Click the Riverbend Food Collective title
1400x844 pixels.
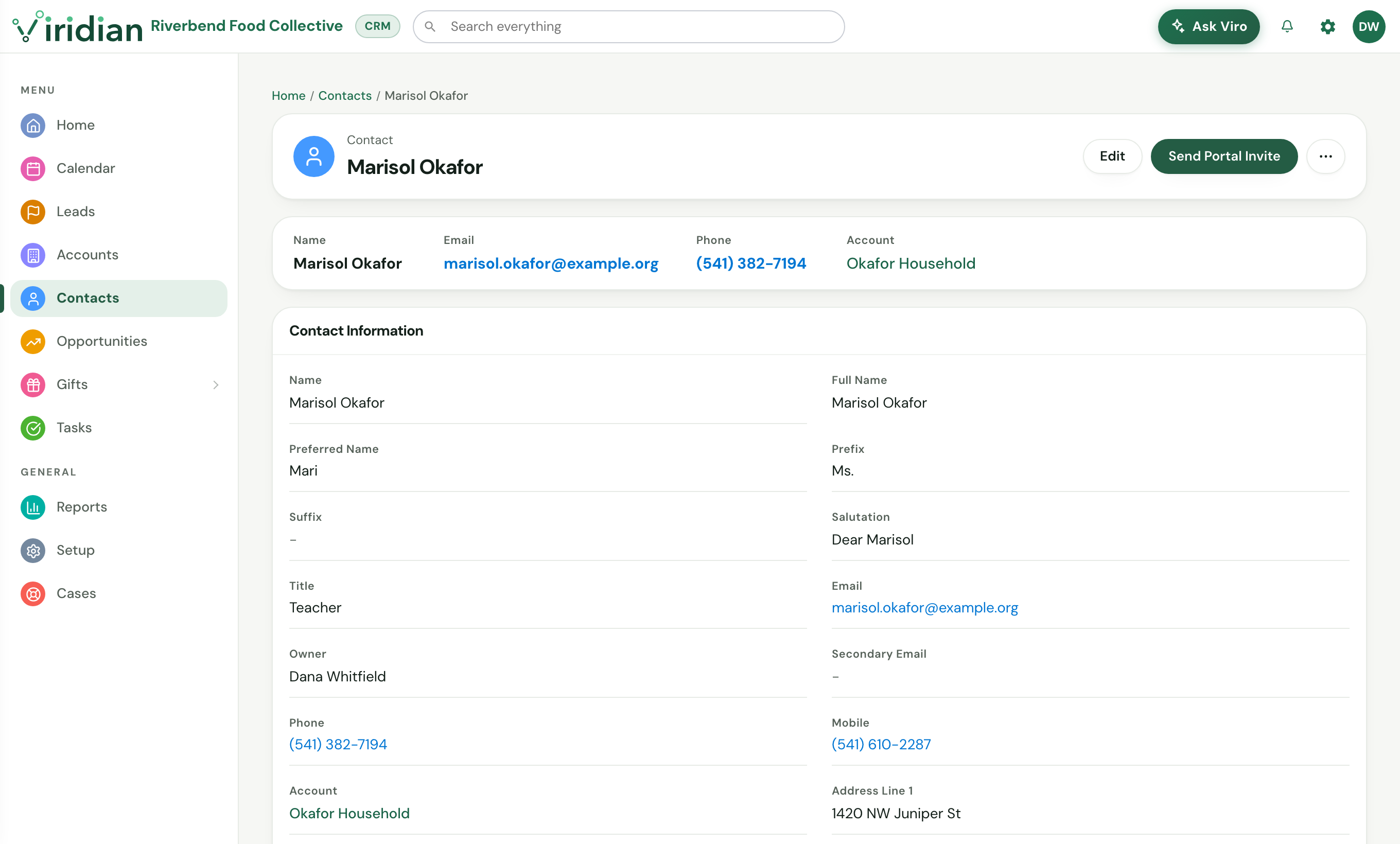247,26
